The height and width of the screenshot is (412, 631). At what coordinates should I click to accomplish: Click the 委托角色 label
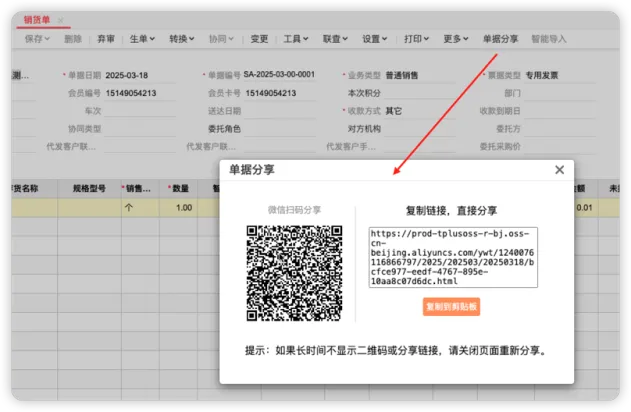pos(224,129)
